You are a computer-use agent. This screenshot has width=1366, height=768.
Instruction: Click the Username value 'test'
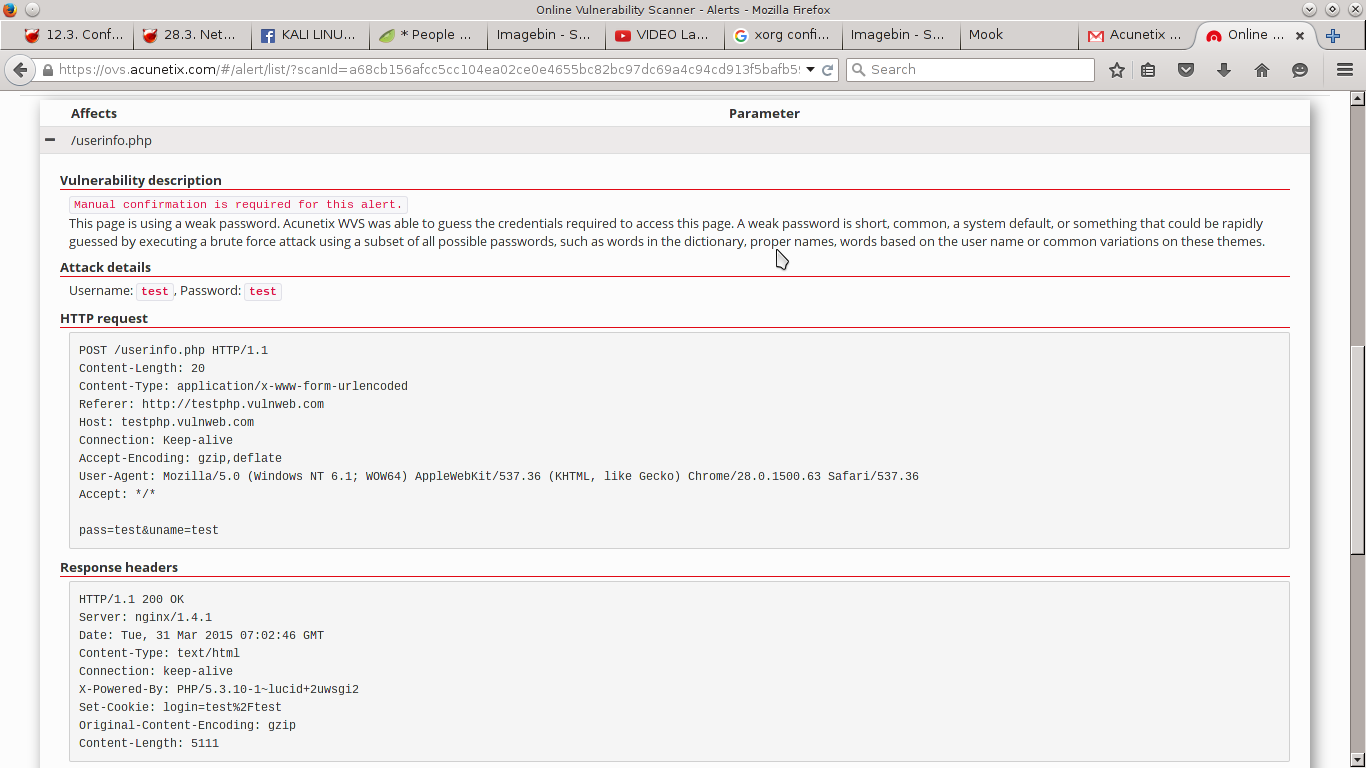(x=155, y=291)
